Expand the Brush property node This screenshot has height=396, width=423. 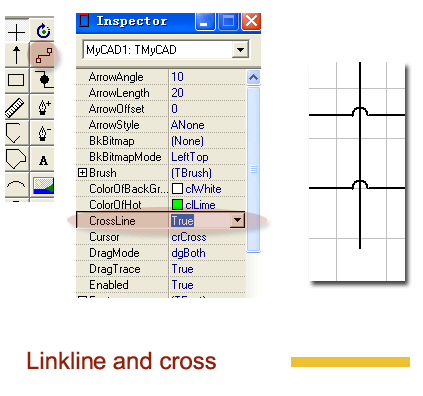(82, 173)
